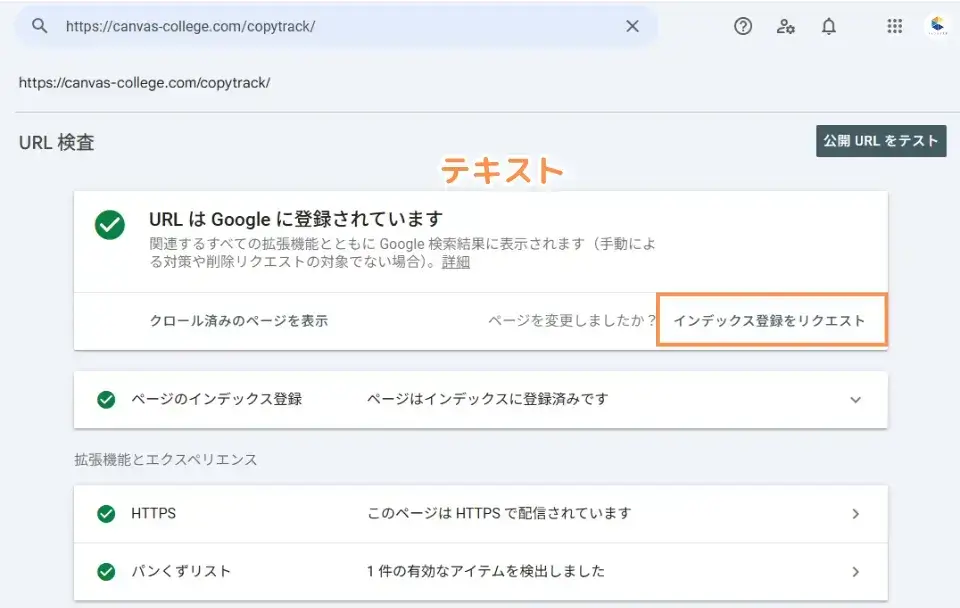Open パンくずリスト details chevron

[855, 572]
